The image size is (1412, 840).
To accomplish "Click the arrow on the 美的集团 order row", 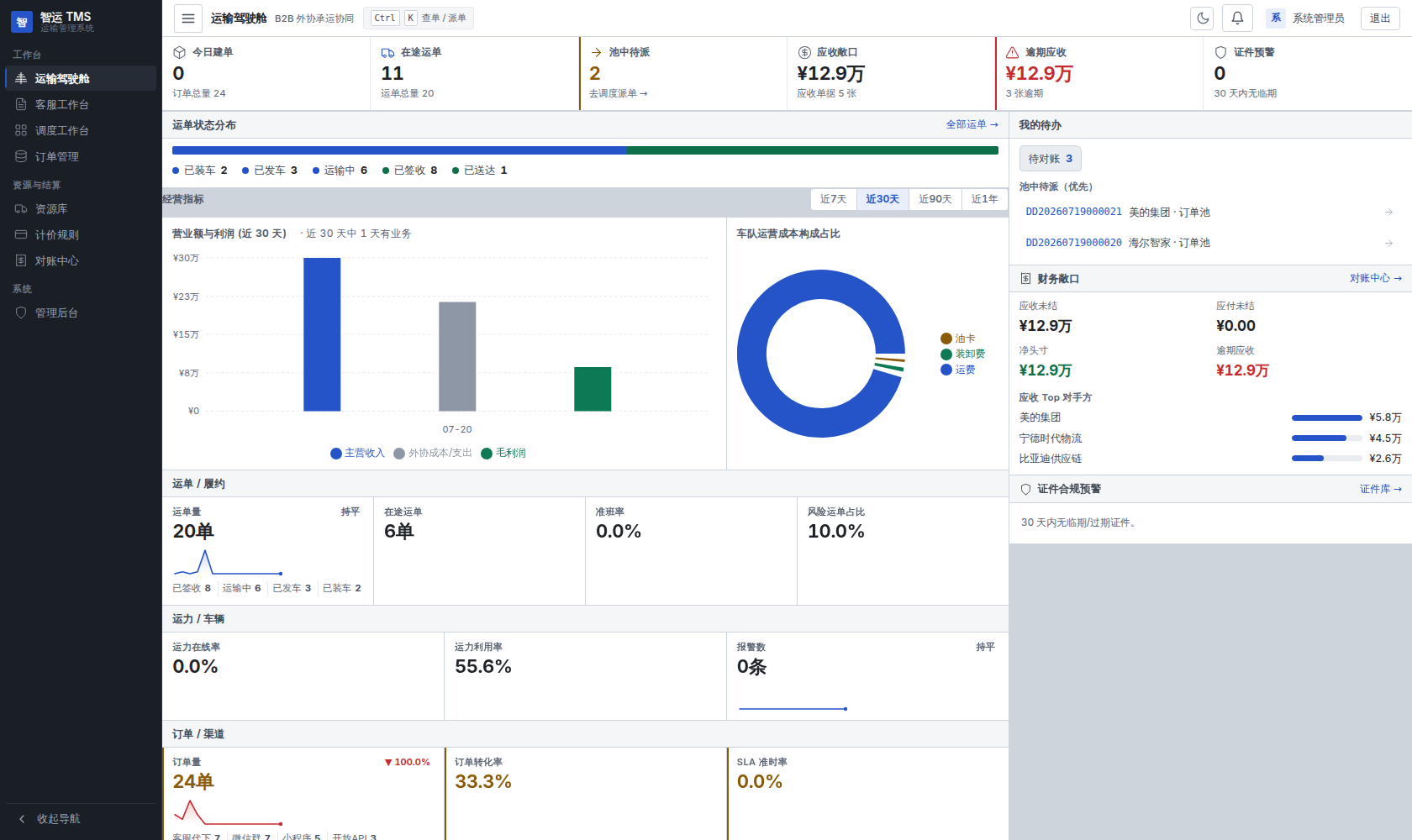I will point(1389,212).
